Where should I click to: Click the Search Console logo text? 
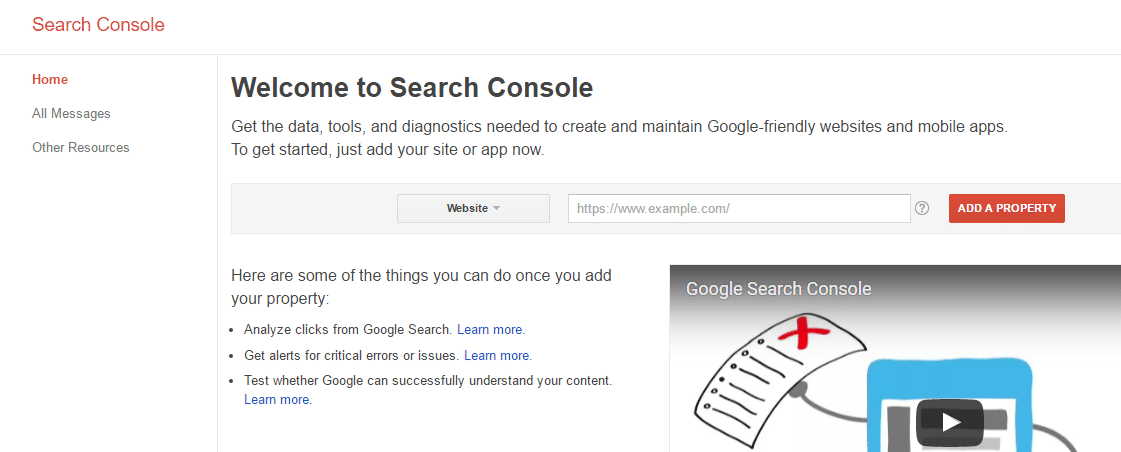98,25
